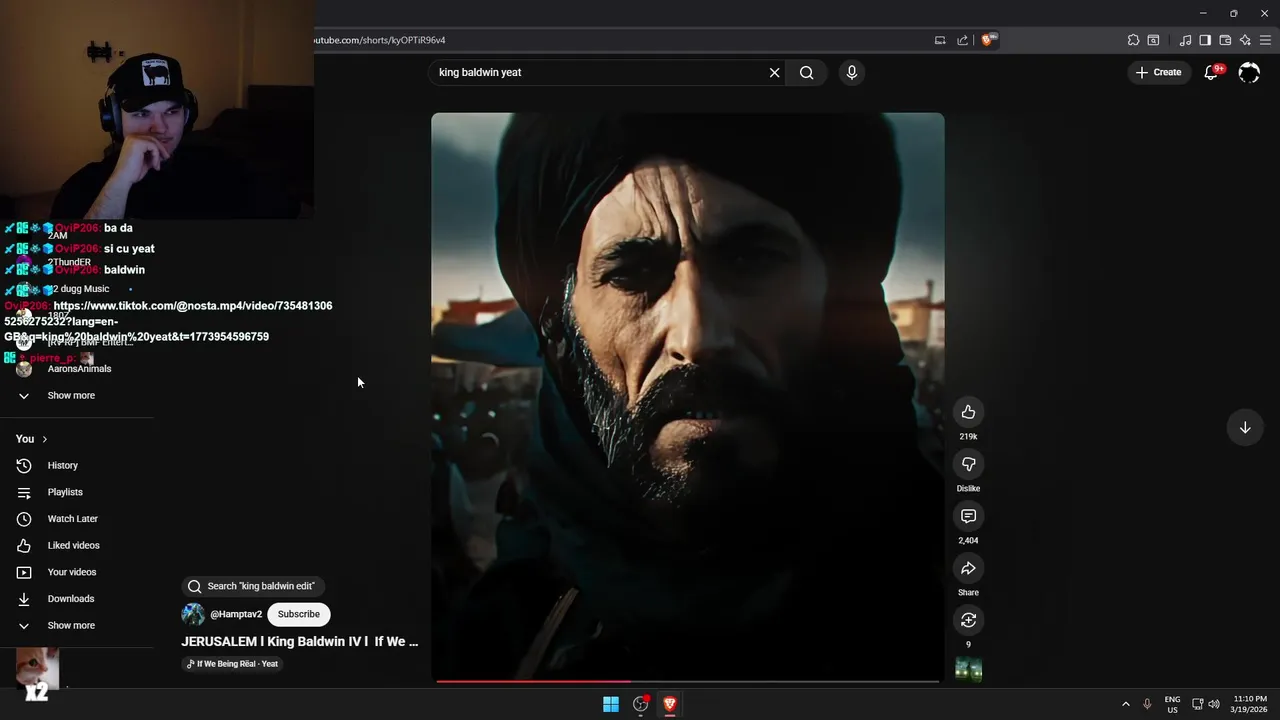Click the install-app icon in address bar
Image resolution: width=1280 pixels, height=720 pixels.
point(940,40)
